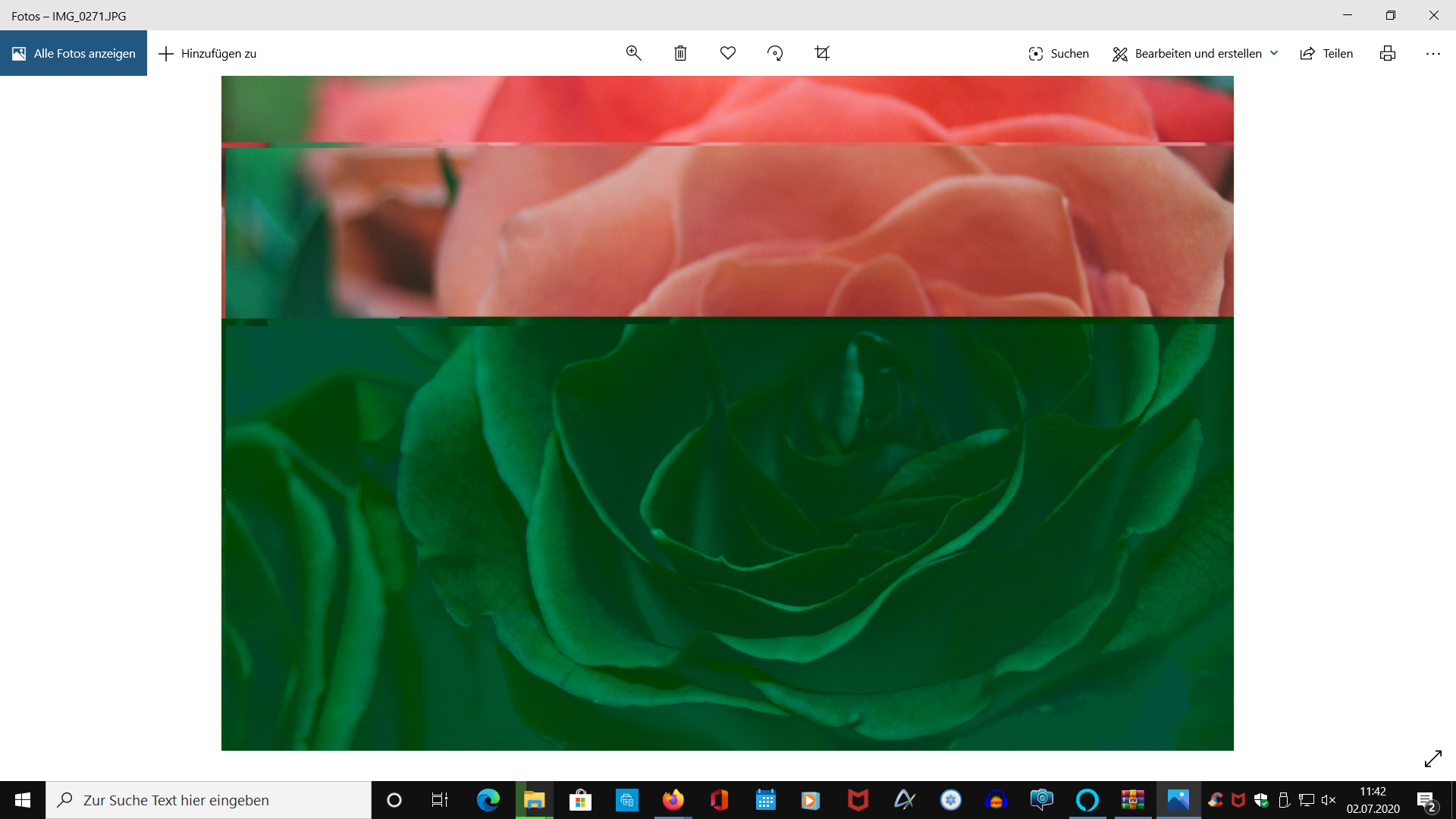Switch to Alle Fotos anzeigen
1456x819 pixels.
(x=73, y=53)
